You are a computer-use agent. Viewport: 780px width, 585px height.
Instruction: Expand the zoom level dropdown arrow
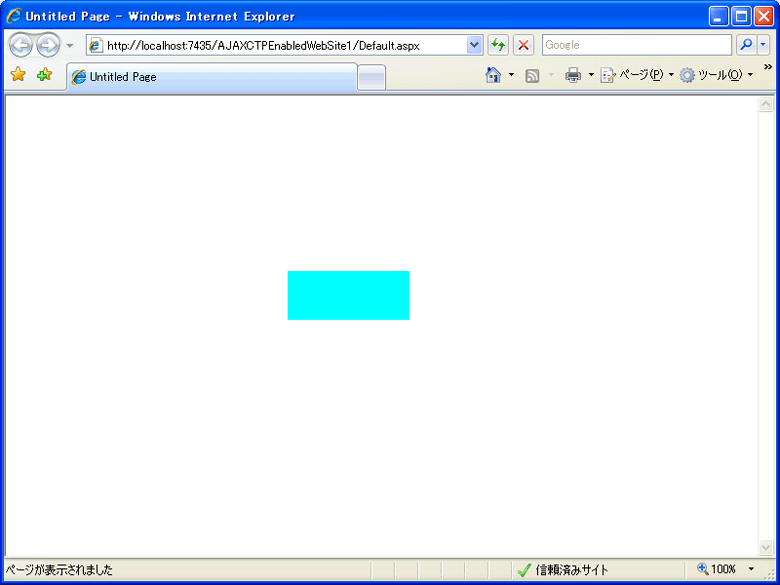751,569
